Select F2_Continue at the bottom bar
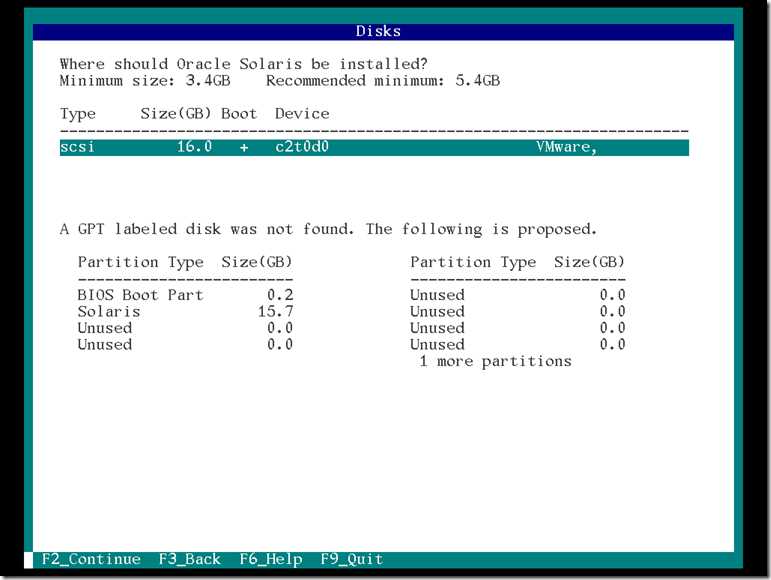 point(91,559)
